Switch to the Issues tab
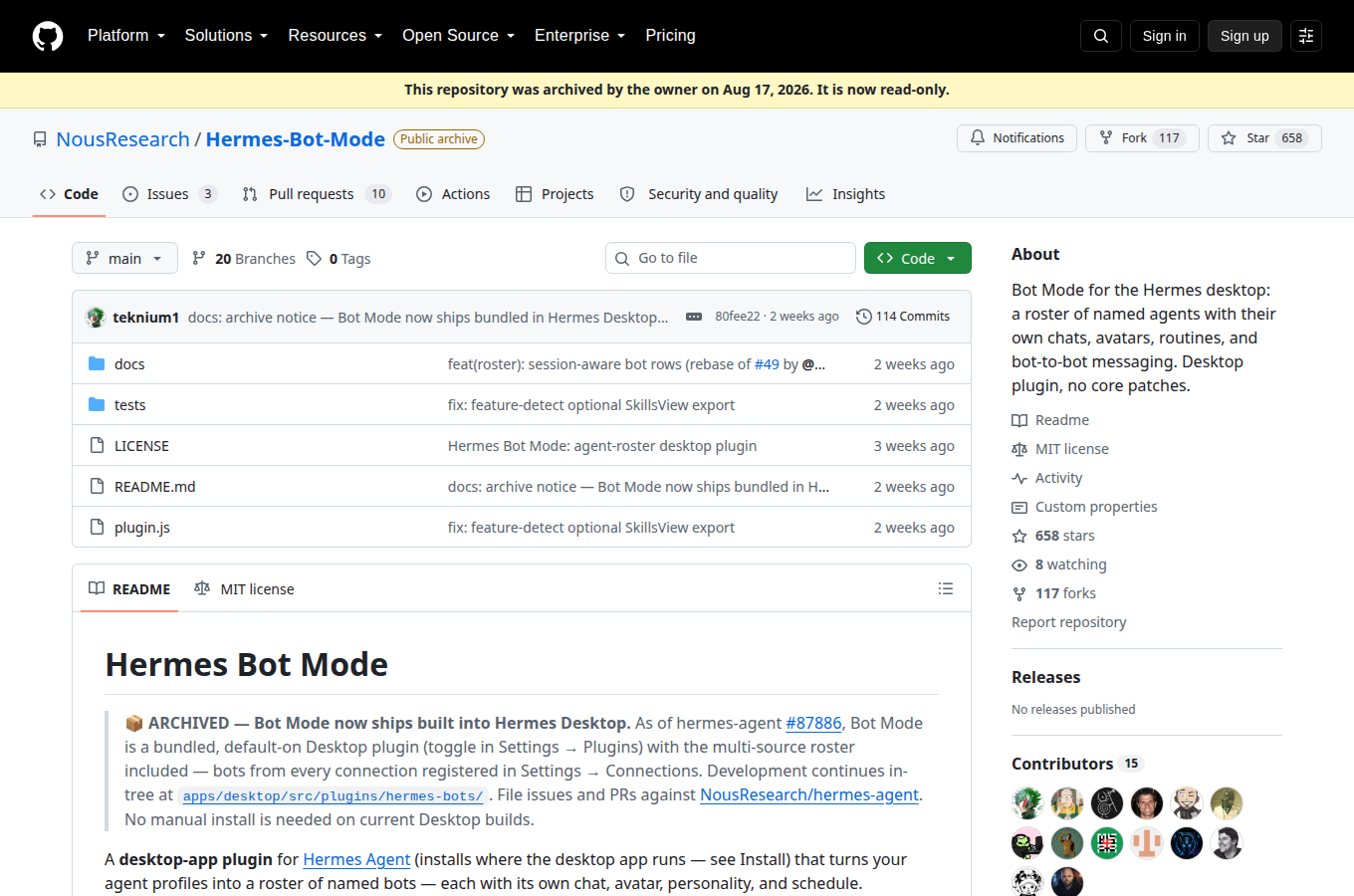 pyautogui.click(x=169, y=194)
